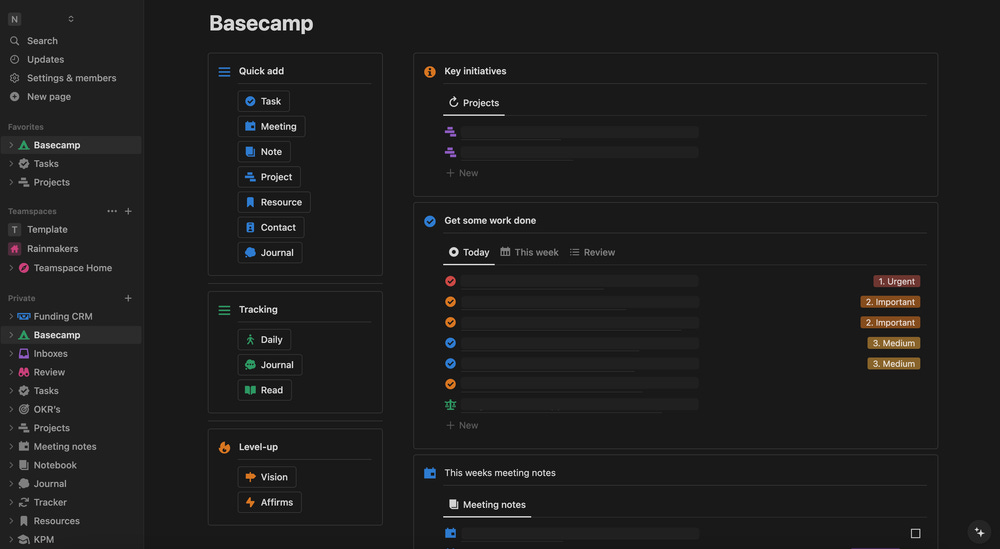Switch to the Review tab
Viewport: 1000px width, 549px height.
coord(592,253)
